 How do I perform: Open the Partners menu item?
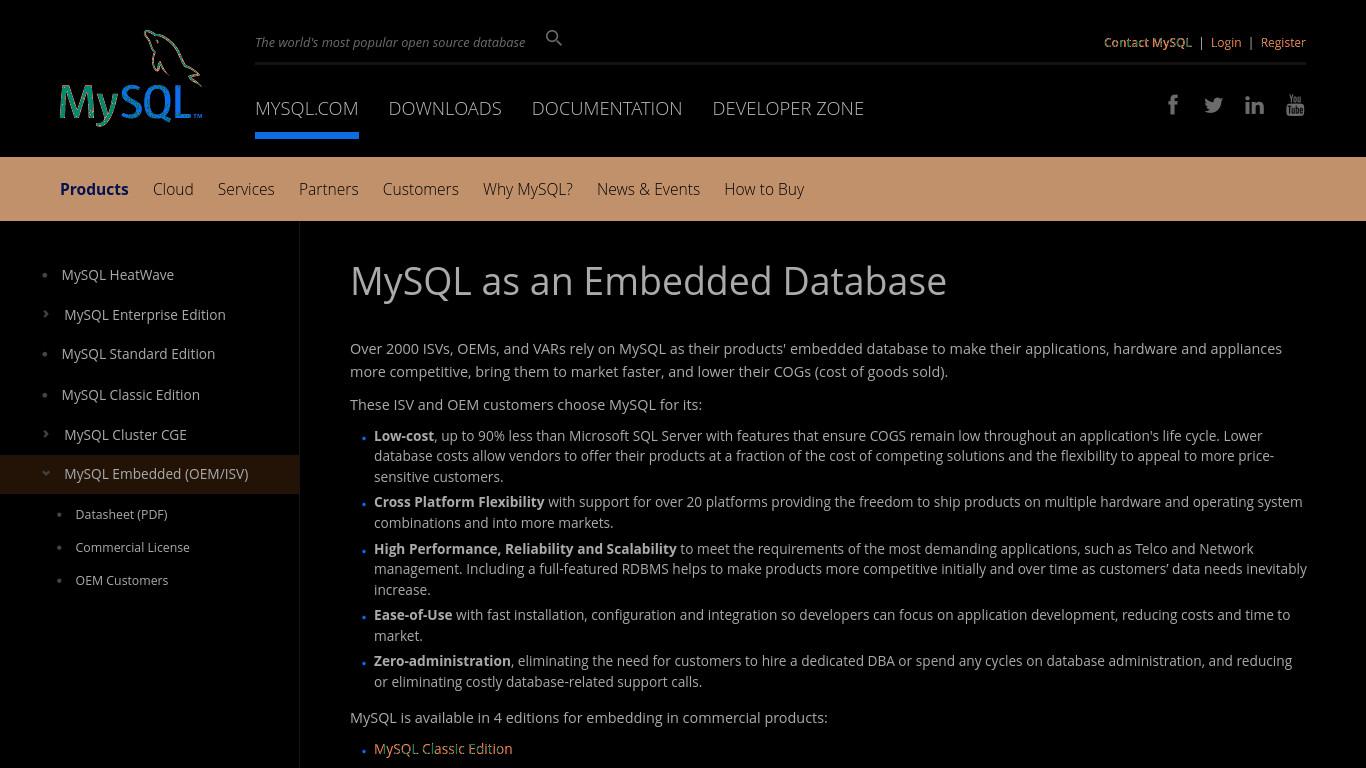[x=328, y=189]
